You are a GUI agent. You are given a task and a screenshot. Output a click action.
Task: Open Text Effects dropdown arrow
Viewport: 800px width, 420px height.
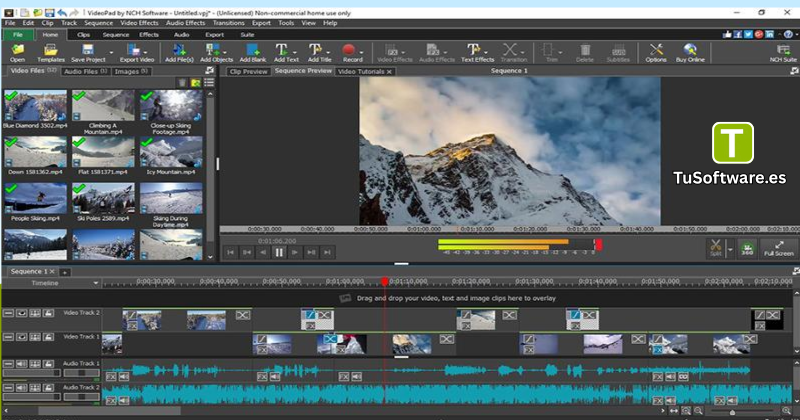tap(485, 52)
